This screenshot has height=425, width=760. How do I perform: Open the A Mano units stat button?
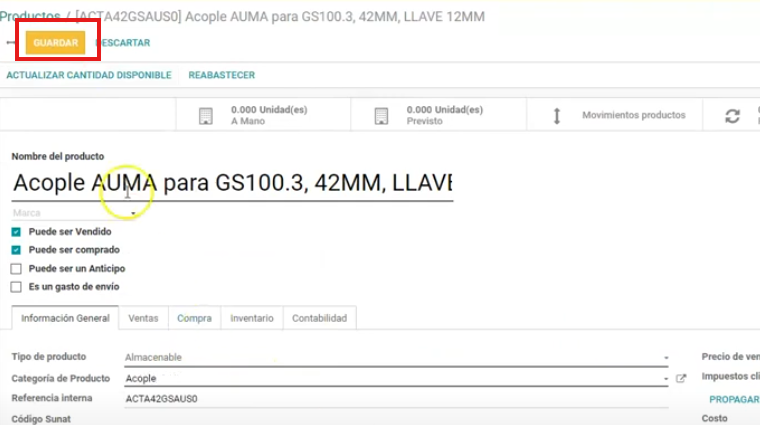click(x=263, y=115)
